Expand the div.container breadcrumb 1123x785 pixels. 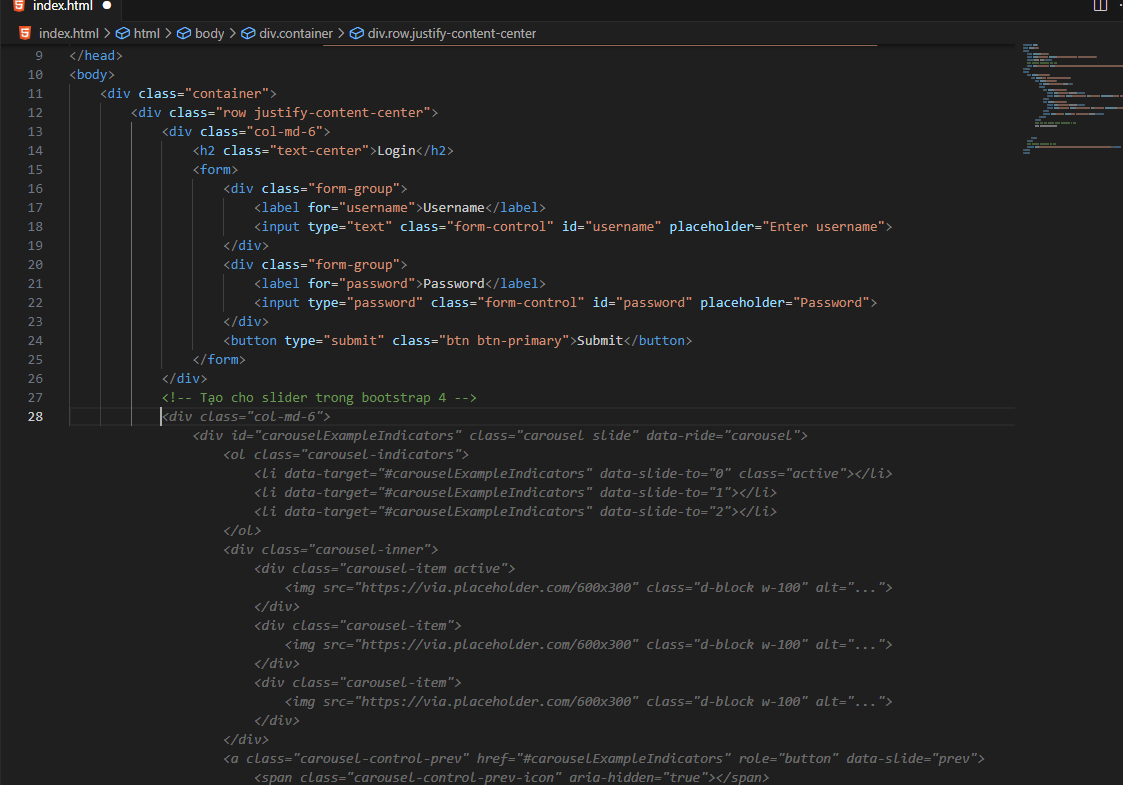(x=295, y=33)
